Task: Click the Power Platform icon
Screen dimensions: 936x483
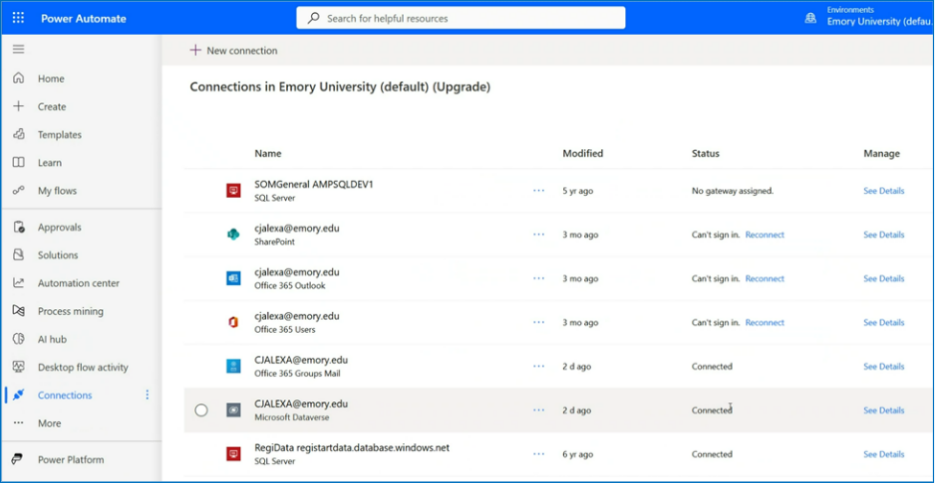Action: [x=19, y=460]
